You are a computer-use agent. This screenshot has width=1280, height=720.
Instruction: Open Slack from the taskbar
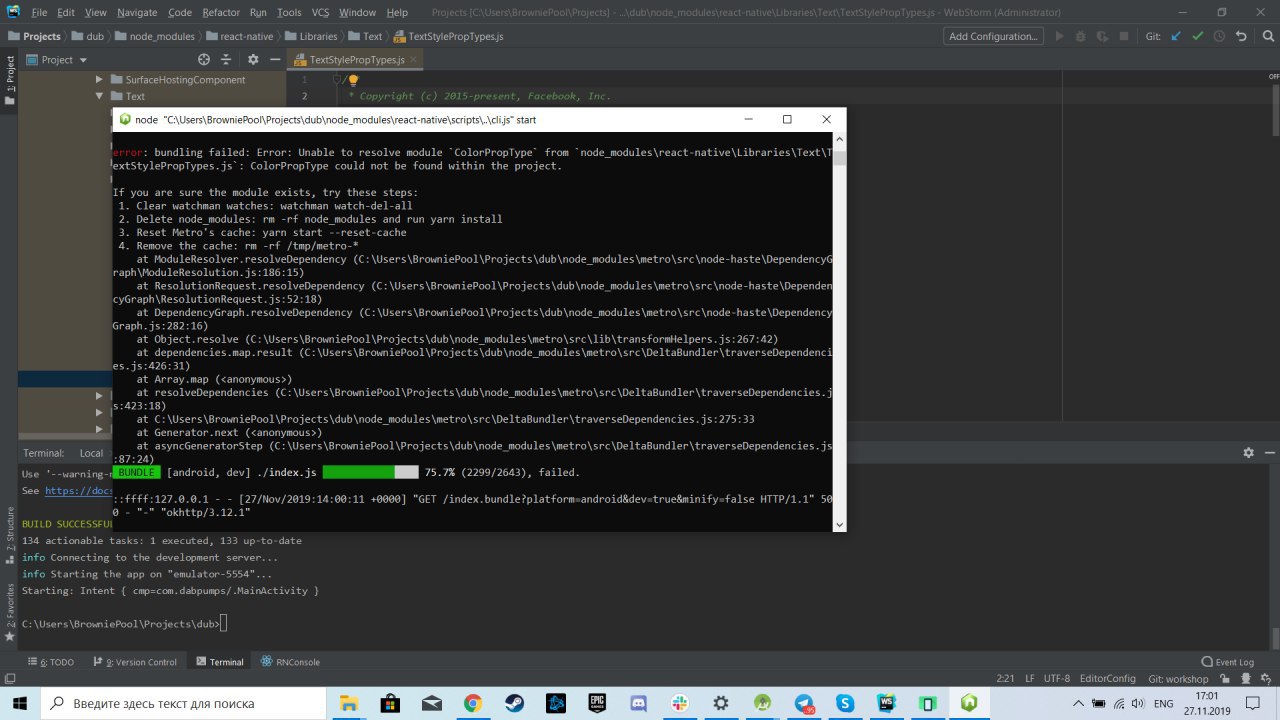(x=680, y=703)
